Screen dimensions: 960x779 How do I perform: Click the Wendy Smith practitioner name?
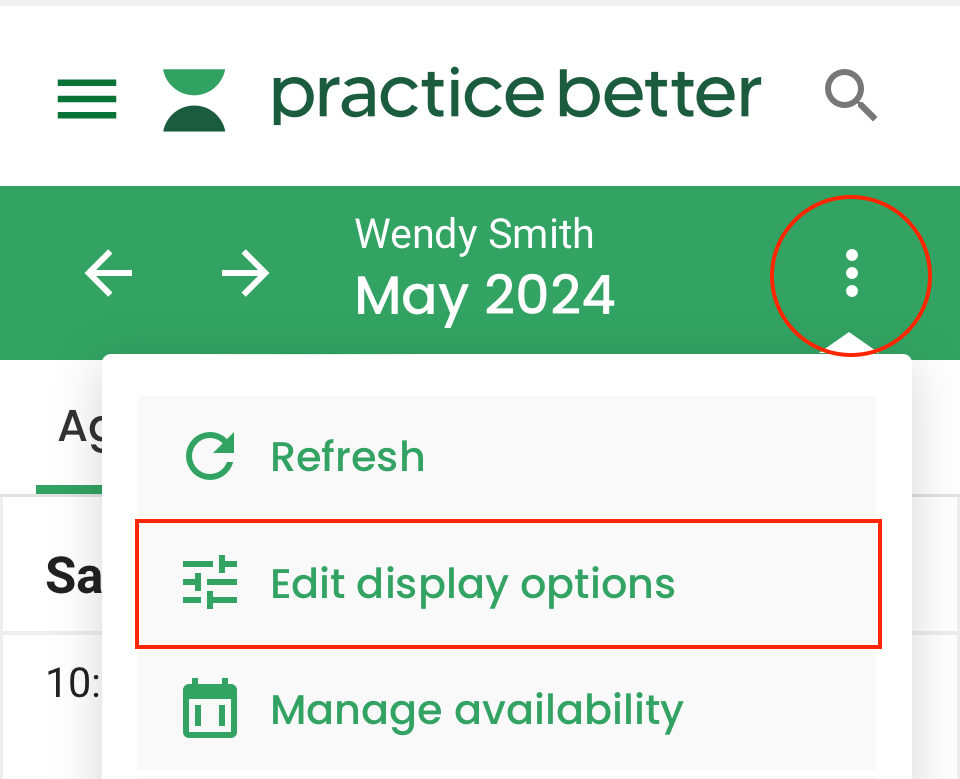[474, 235]
